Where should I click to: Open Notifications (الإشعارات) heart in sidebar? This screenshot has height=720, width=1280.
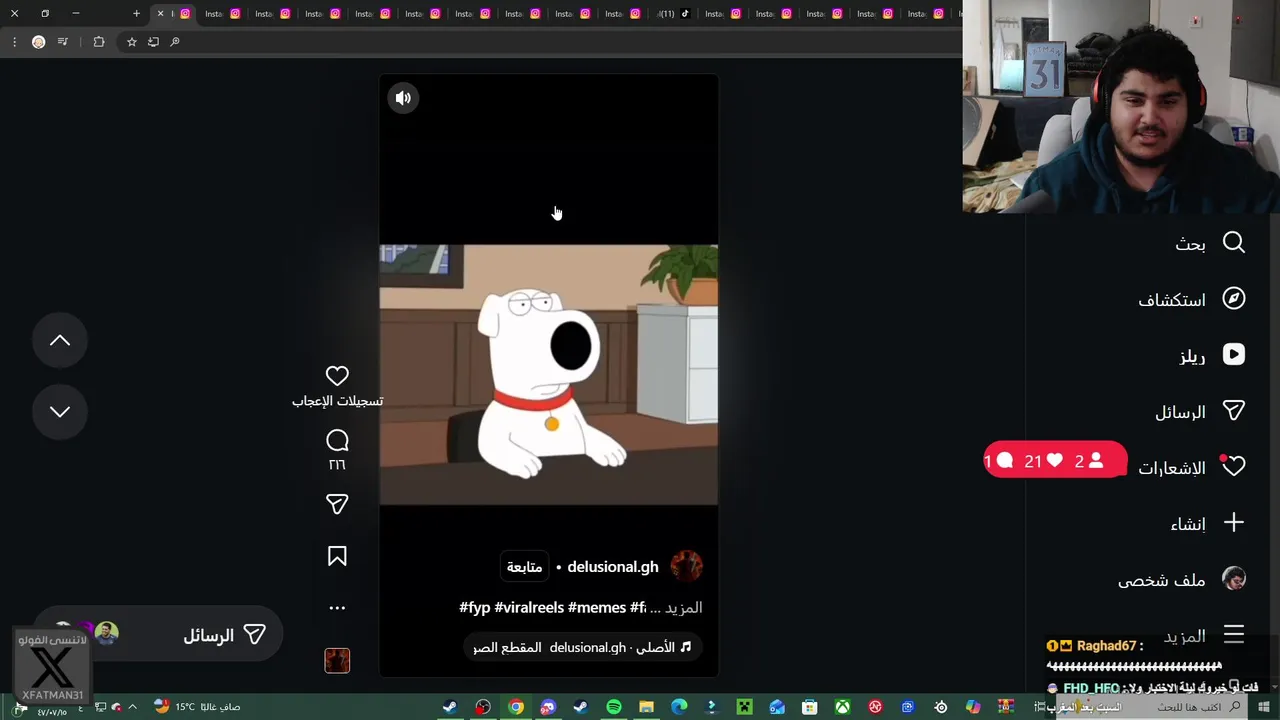pos(1190,467)
